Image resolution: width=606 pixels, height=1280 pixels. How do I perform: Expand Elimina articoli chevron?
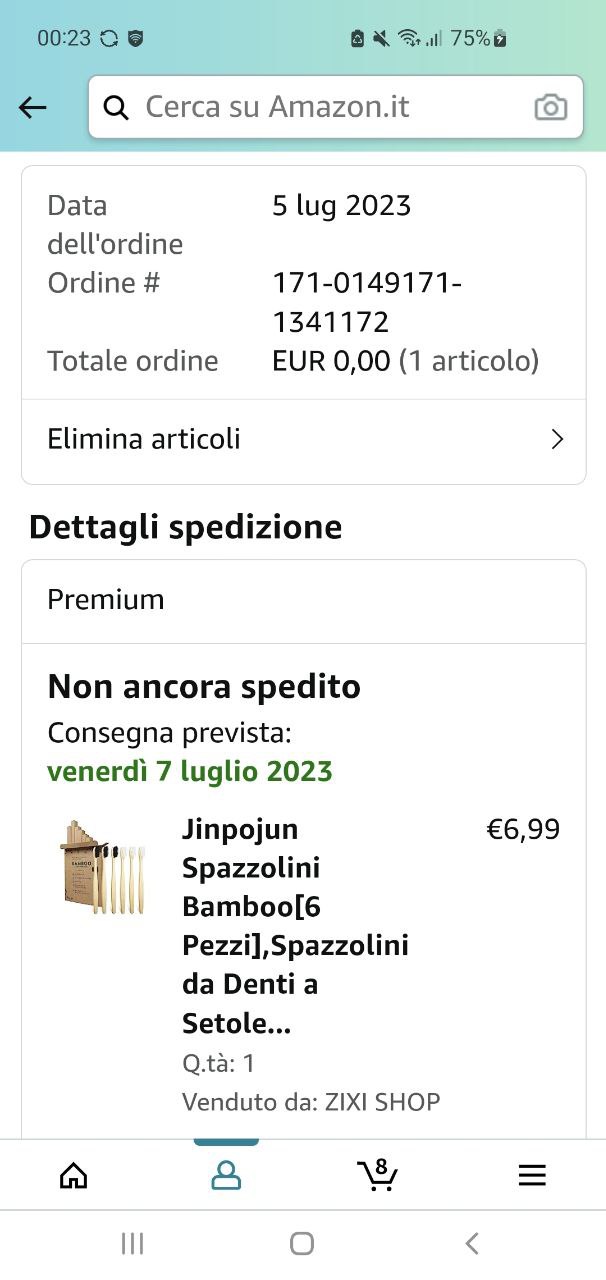pyautogui.click(x=557, y=439)
